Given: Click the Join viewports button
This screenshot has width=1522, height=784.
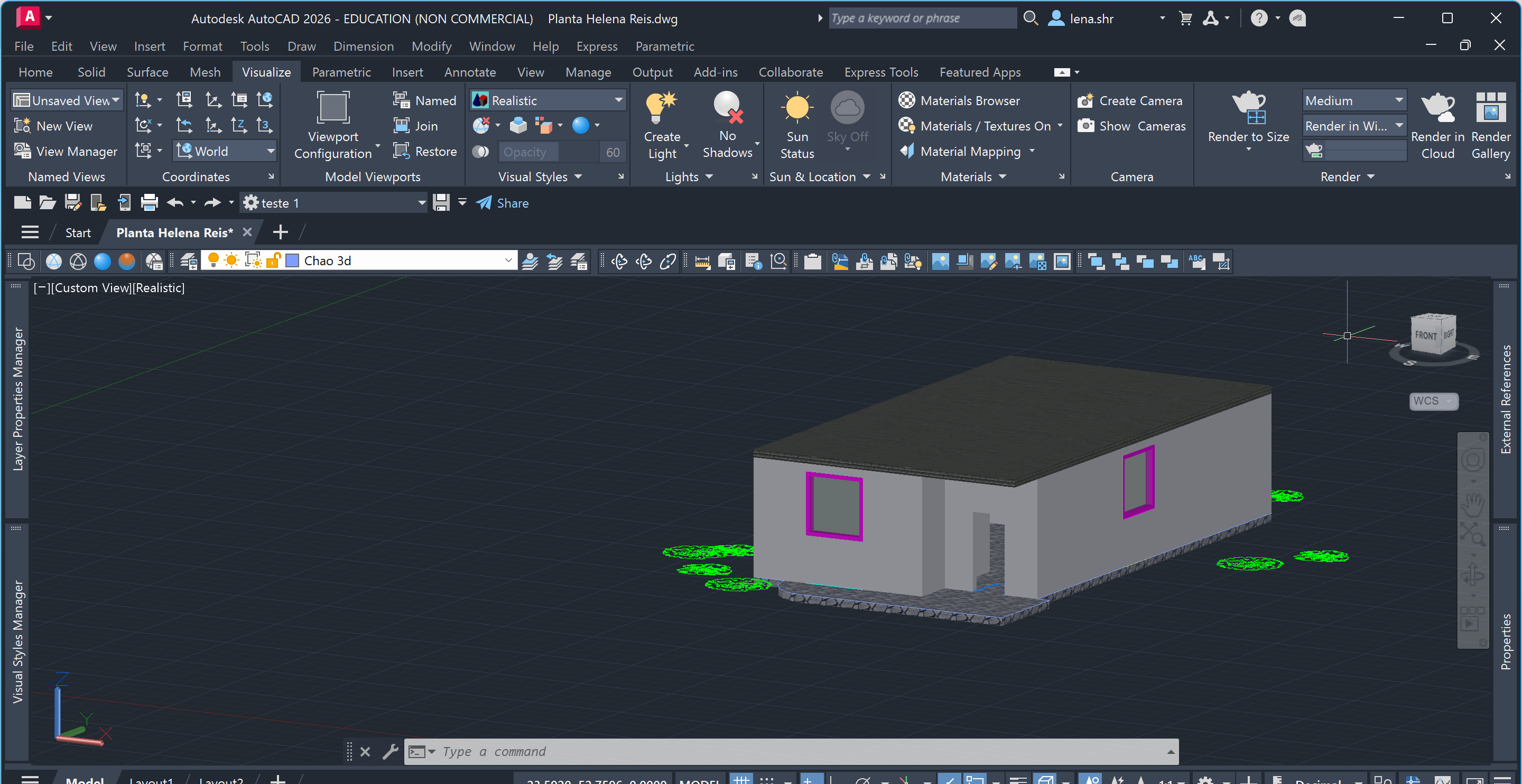Looking at the screenshot, I should [x=415, y=126].
